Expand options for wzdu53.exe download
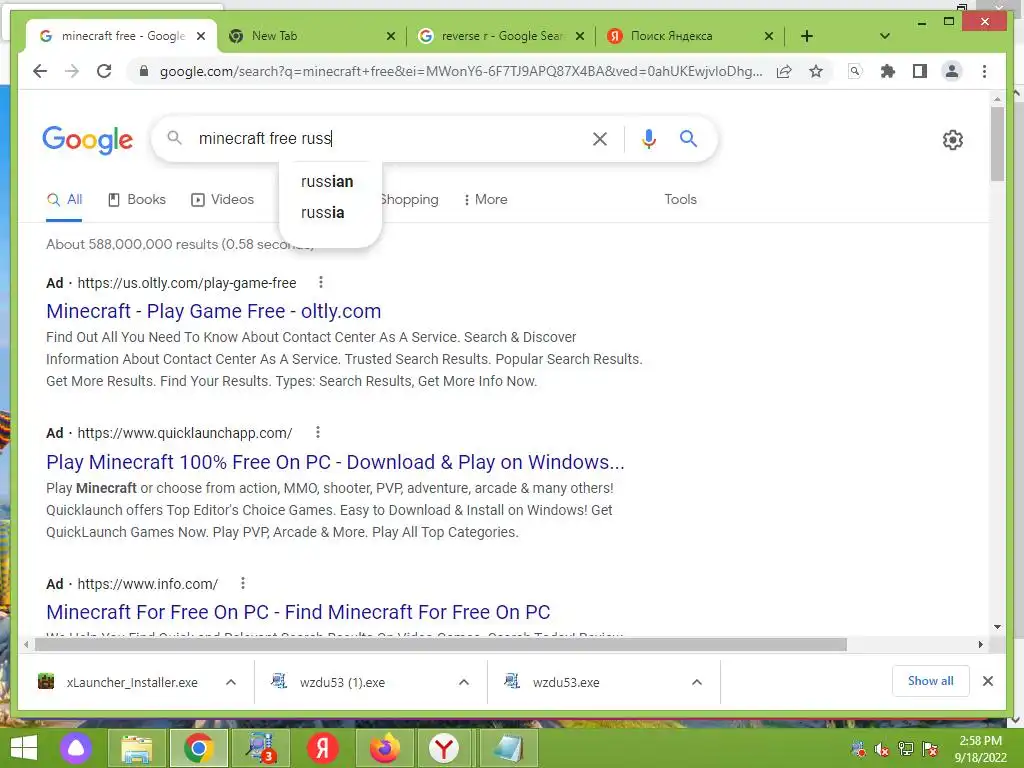 697,682
